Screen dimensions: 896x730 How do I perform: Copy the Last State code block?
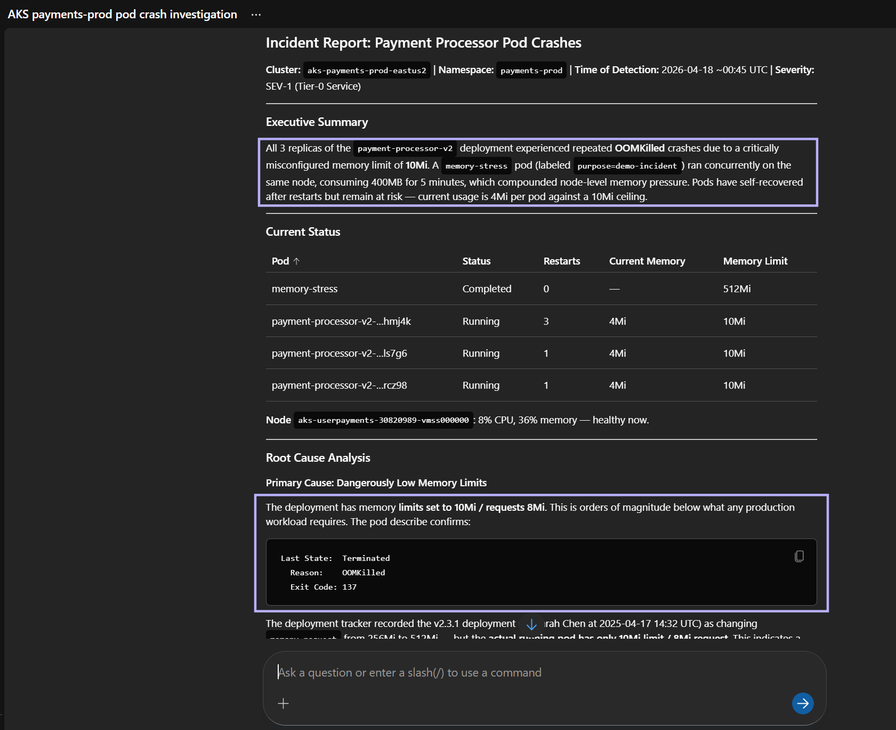click(x=799, y=556)
